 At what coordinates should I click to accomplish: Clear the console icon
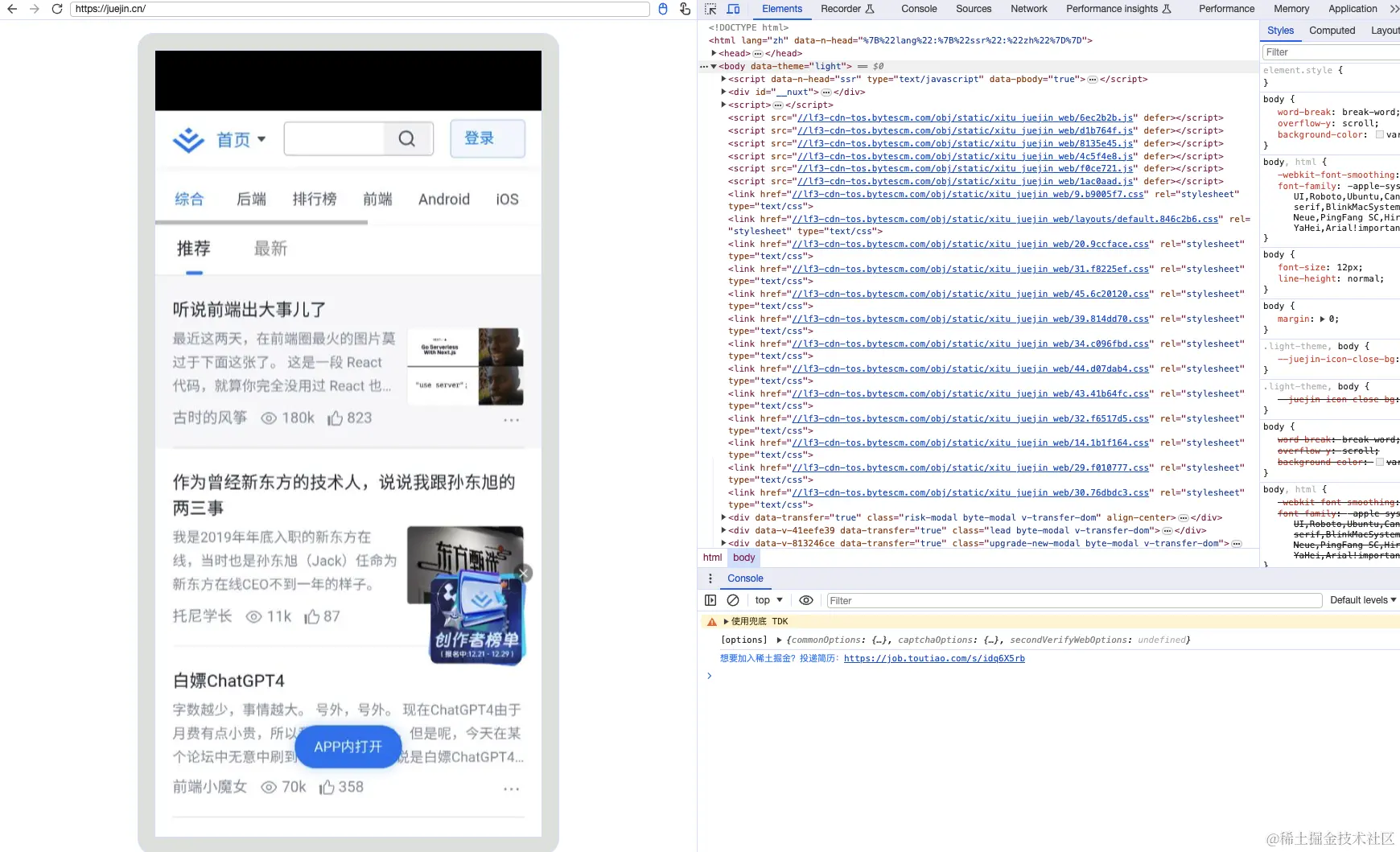(x=733, y=600)
